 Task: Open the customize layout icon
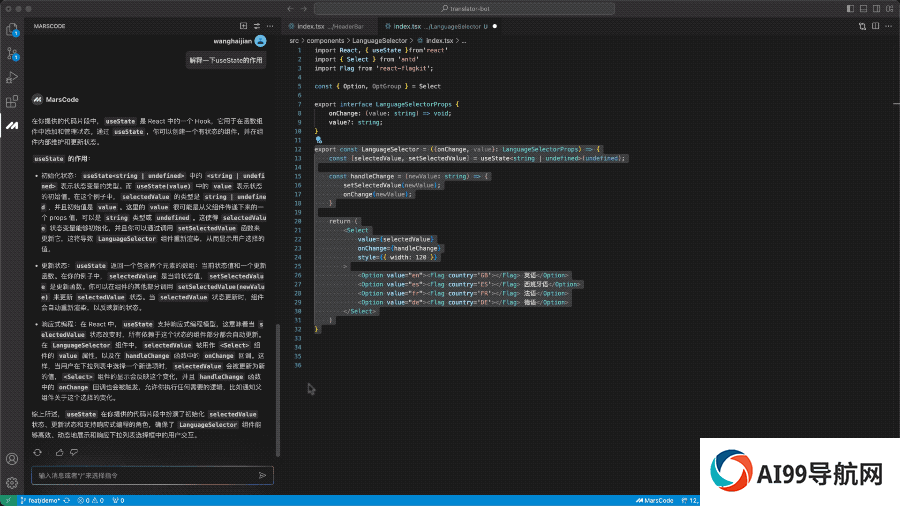coord(890,9)
